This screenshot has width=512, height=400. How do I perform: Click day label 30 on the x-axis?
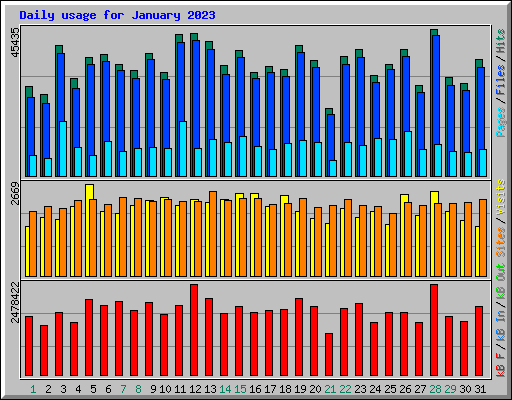point(465,389)
